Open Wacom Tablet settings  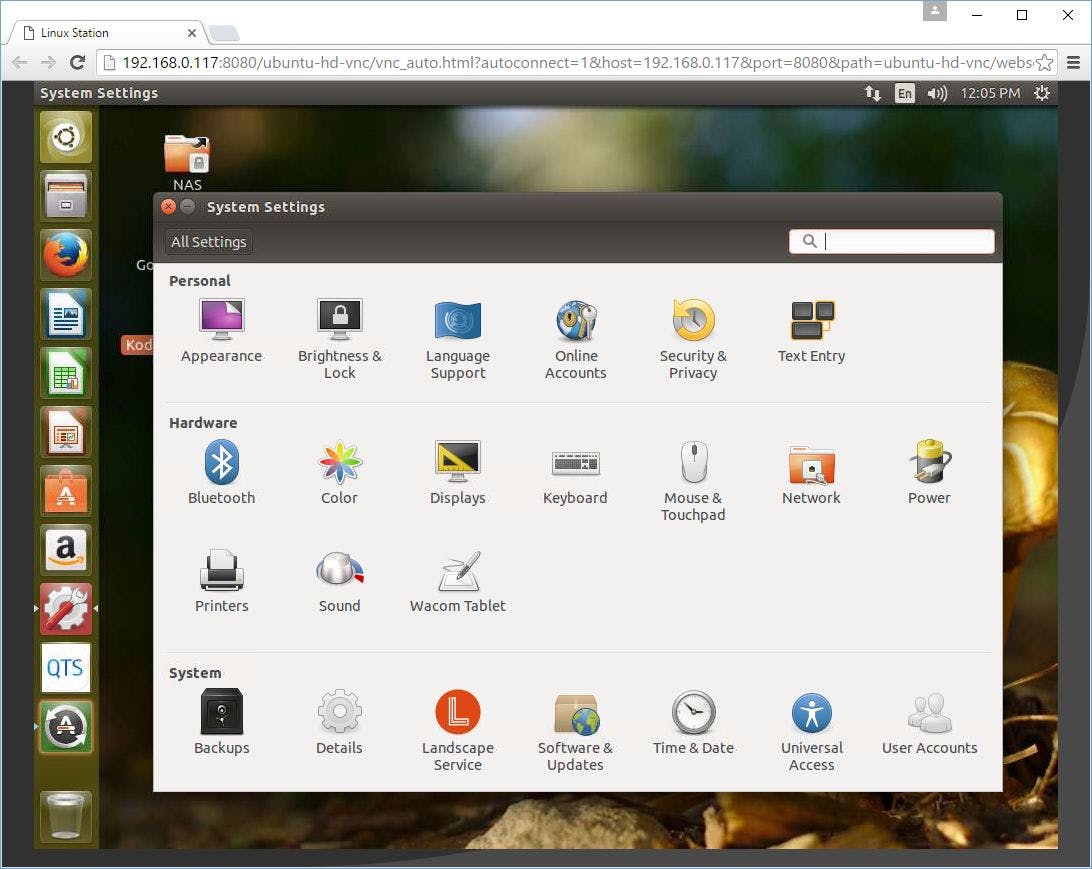pyautogui.click(x=458, y=581)
